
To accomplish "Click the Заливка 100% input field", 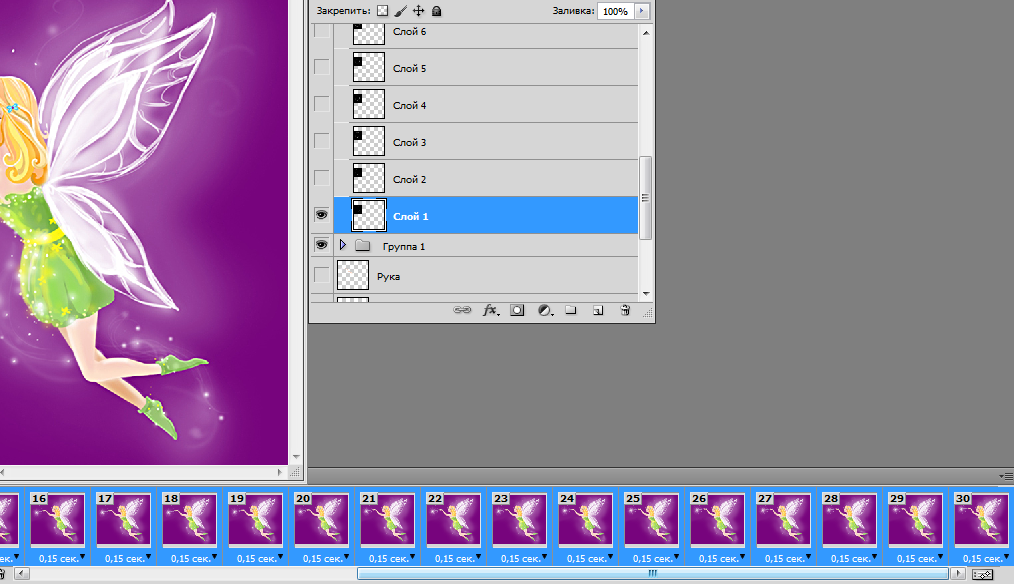I will 616,11.
